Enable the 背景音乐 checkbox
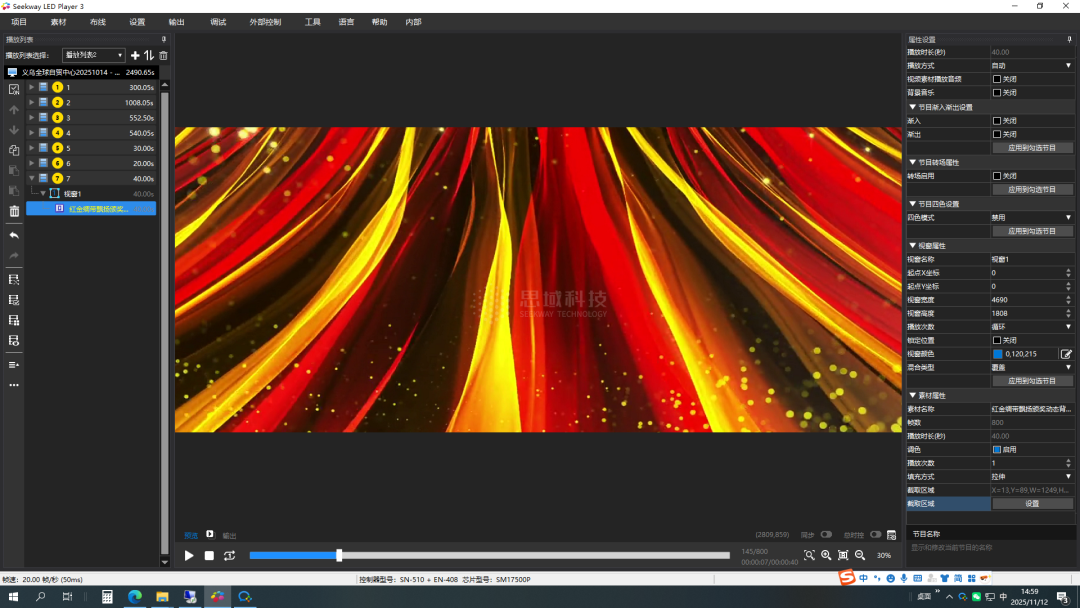This screenshot has width=1080, height=608. coord(997,93)
